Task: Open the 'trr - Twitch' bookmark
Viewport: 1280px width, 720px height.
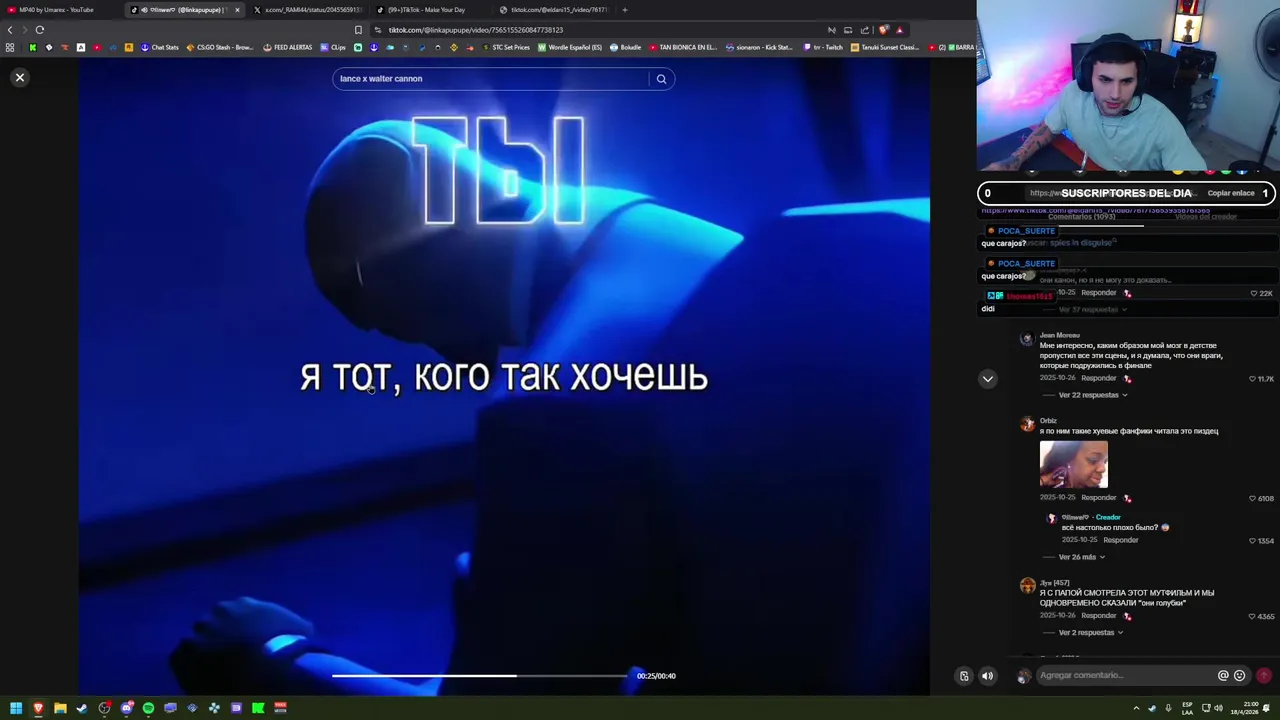Action: [823, 47]
